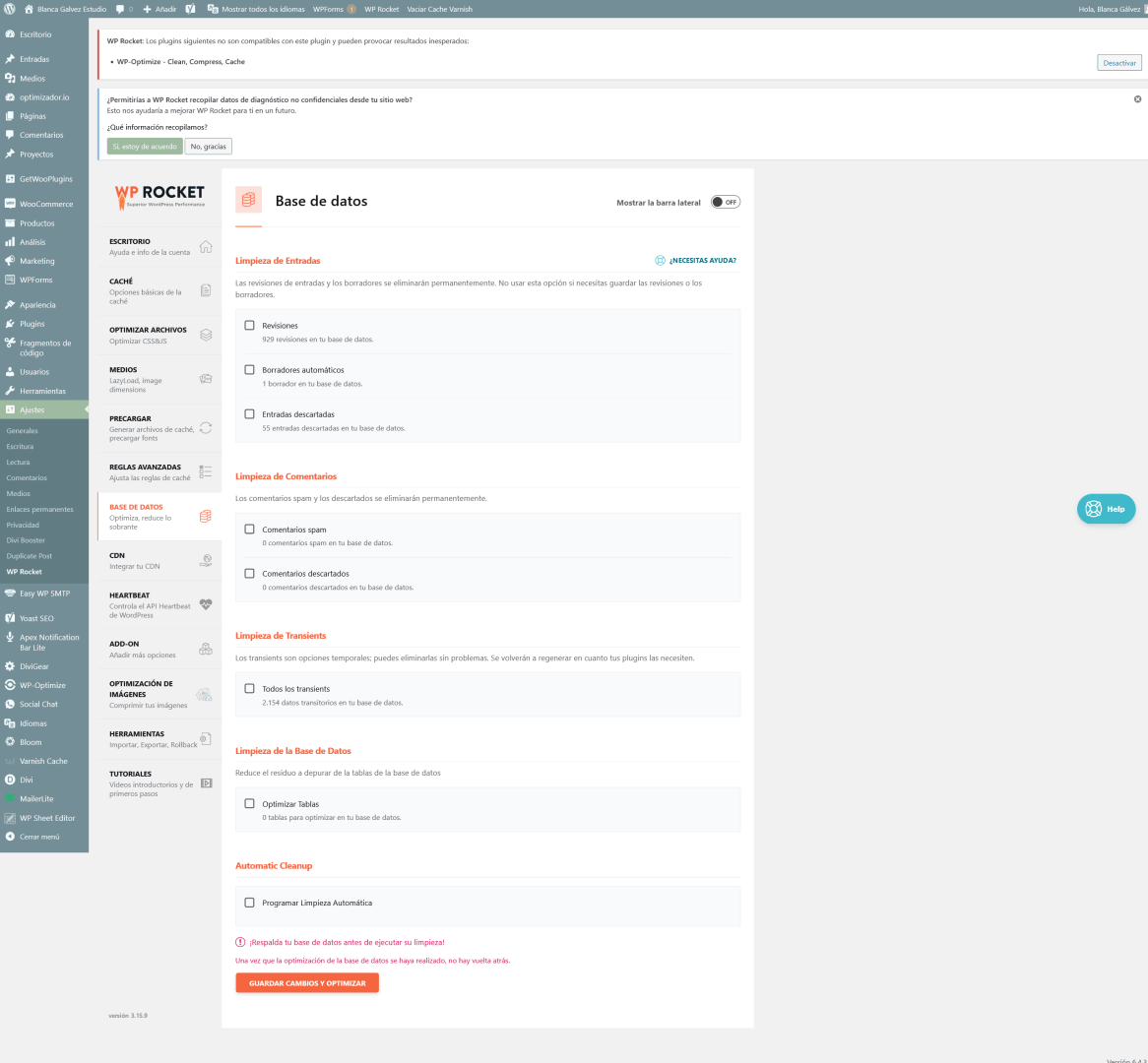Click the CDN globe icon
Screen dimensions: 1148x1063
[206, 561]
